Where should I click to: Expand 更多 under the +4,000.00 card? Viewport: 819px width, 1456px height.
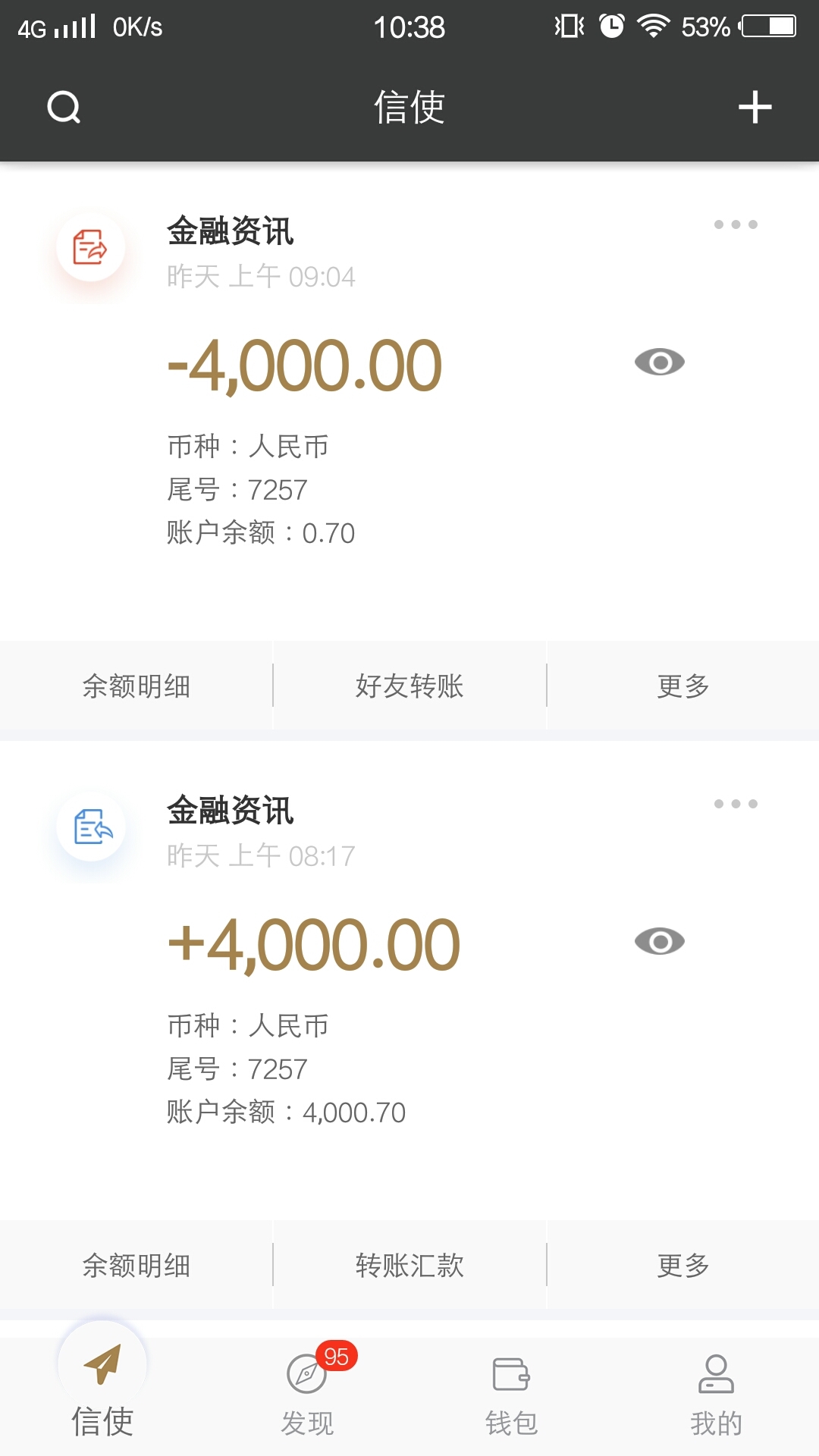682,1266
